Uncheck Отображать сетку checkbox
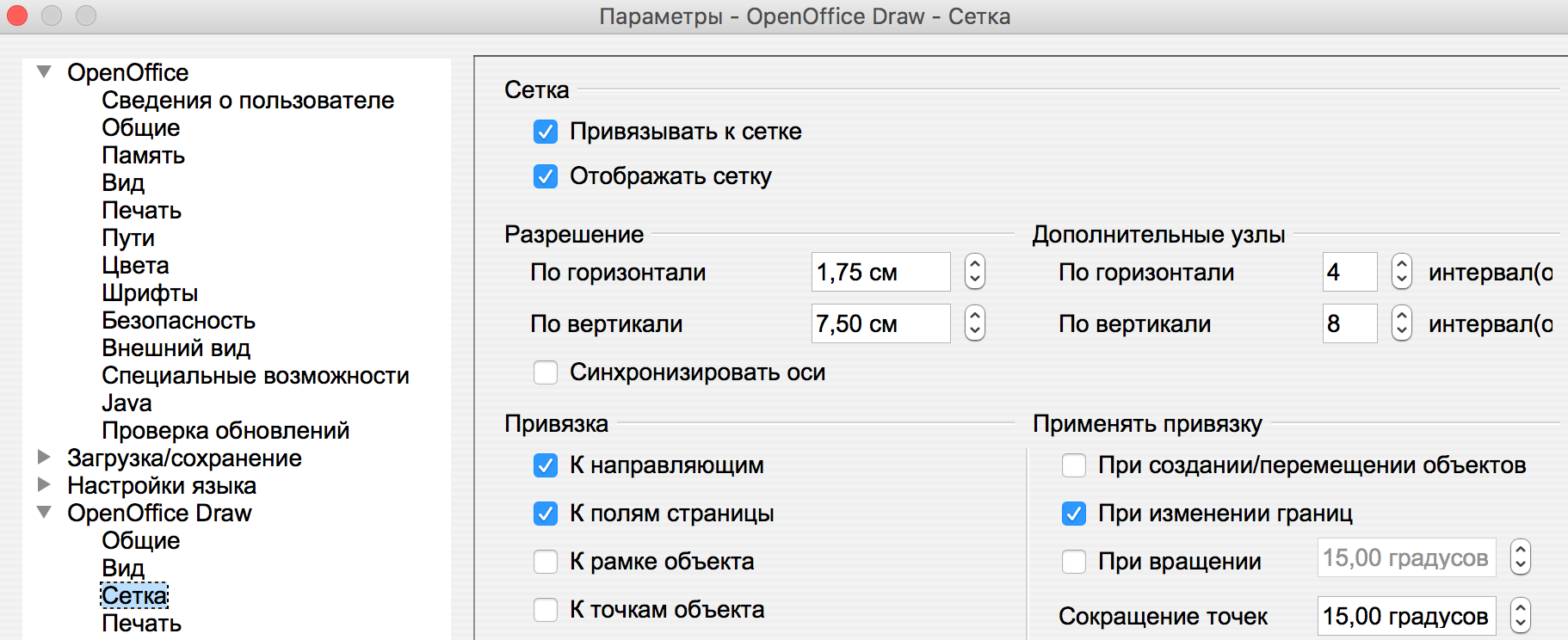The height and width of the screenshot is (640, 1568). pyautogui.click(x=546, y=176)
